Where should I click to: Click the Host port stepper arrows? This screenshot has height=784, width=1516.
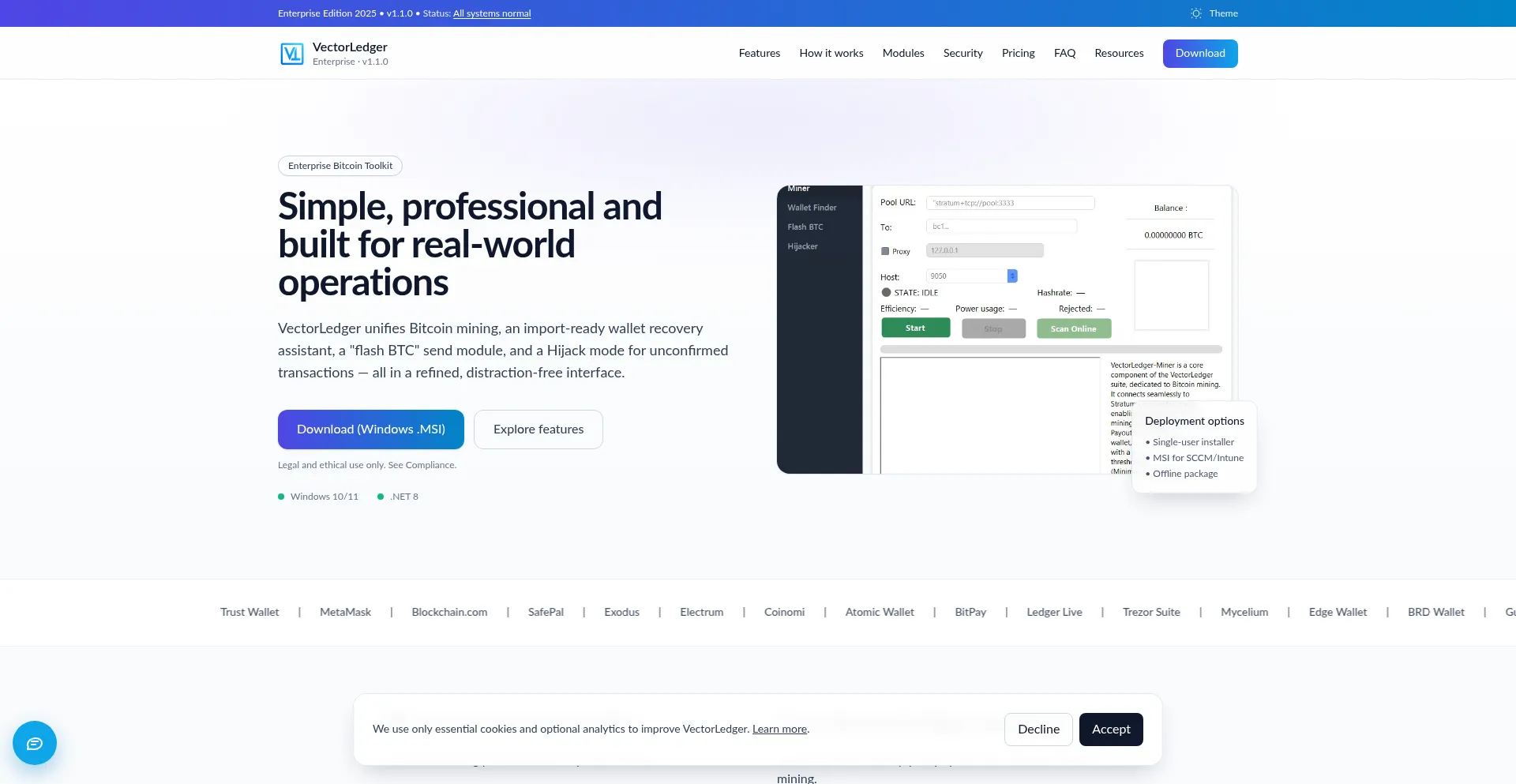(x=1012, y=276)
